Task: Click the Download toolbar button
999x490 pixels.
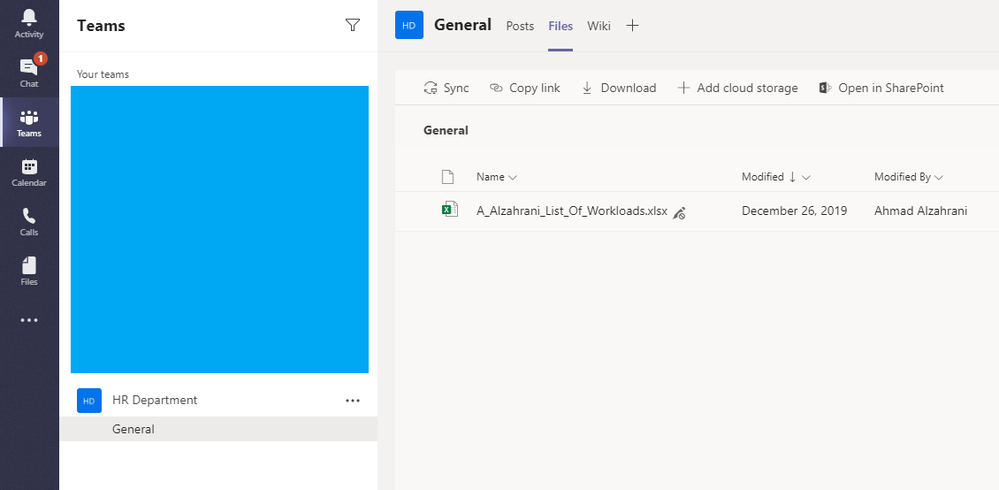Action: (x=619, y=88)
